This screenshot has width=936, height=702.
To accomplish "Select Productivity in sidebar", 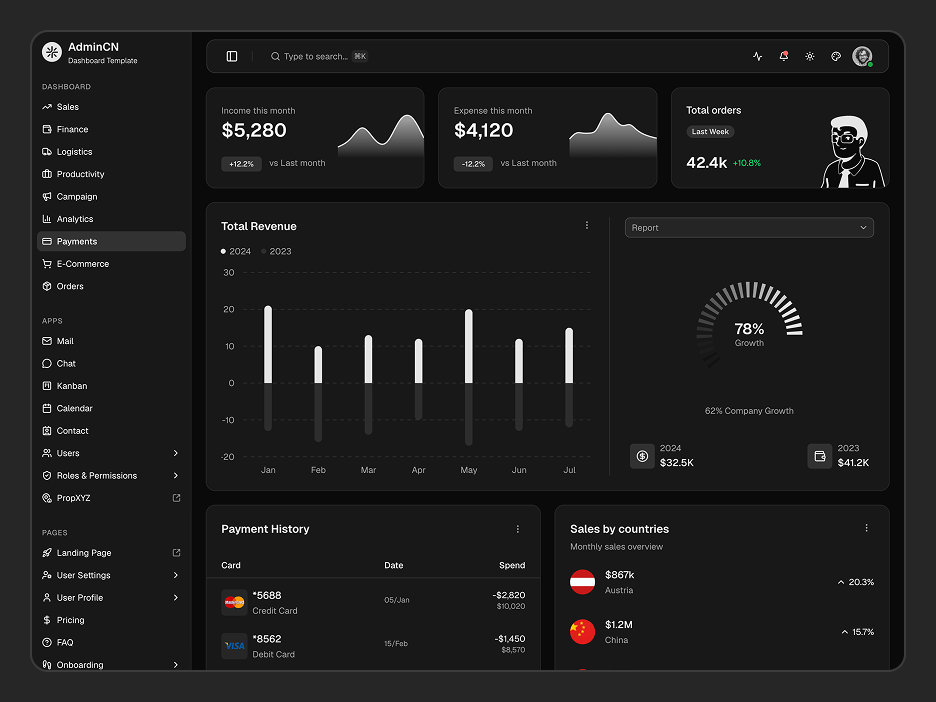I will tap(111, 174).
